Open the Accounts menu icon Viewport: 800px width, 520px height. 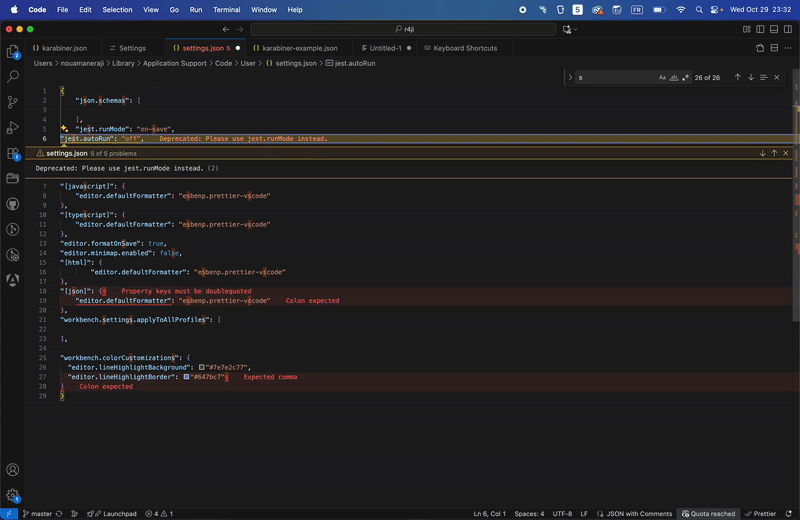[x=13, y=469]
